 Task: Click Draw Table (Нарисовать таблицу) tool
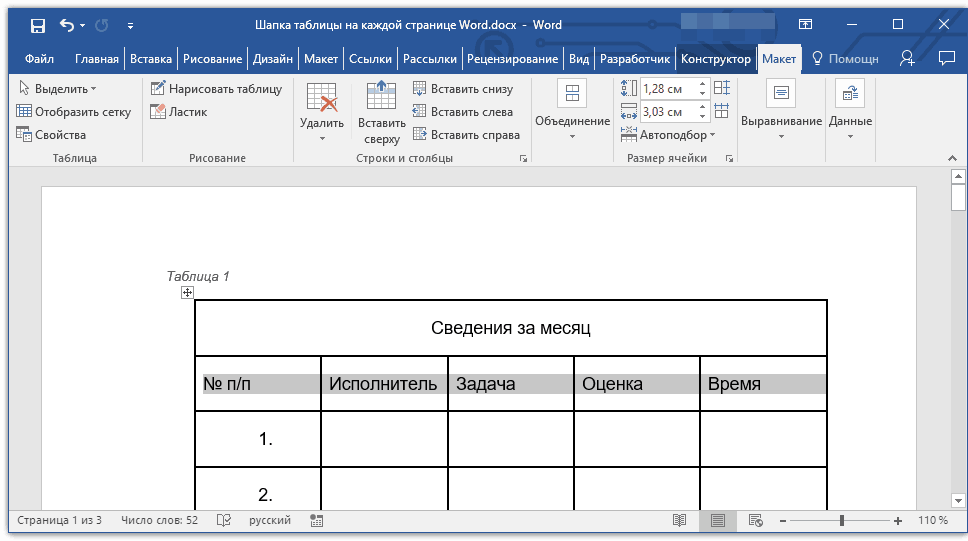(216, 89)
